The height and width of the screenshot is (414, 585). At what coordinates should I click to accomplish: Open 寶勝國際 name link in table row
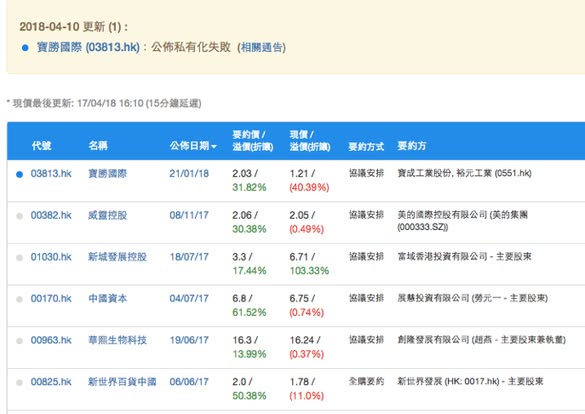tap(107, 173)
